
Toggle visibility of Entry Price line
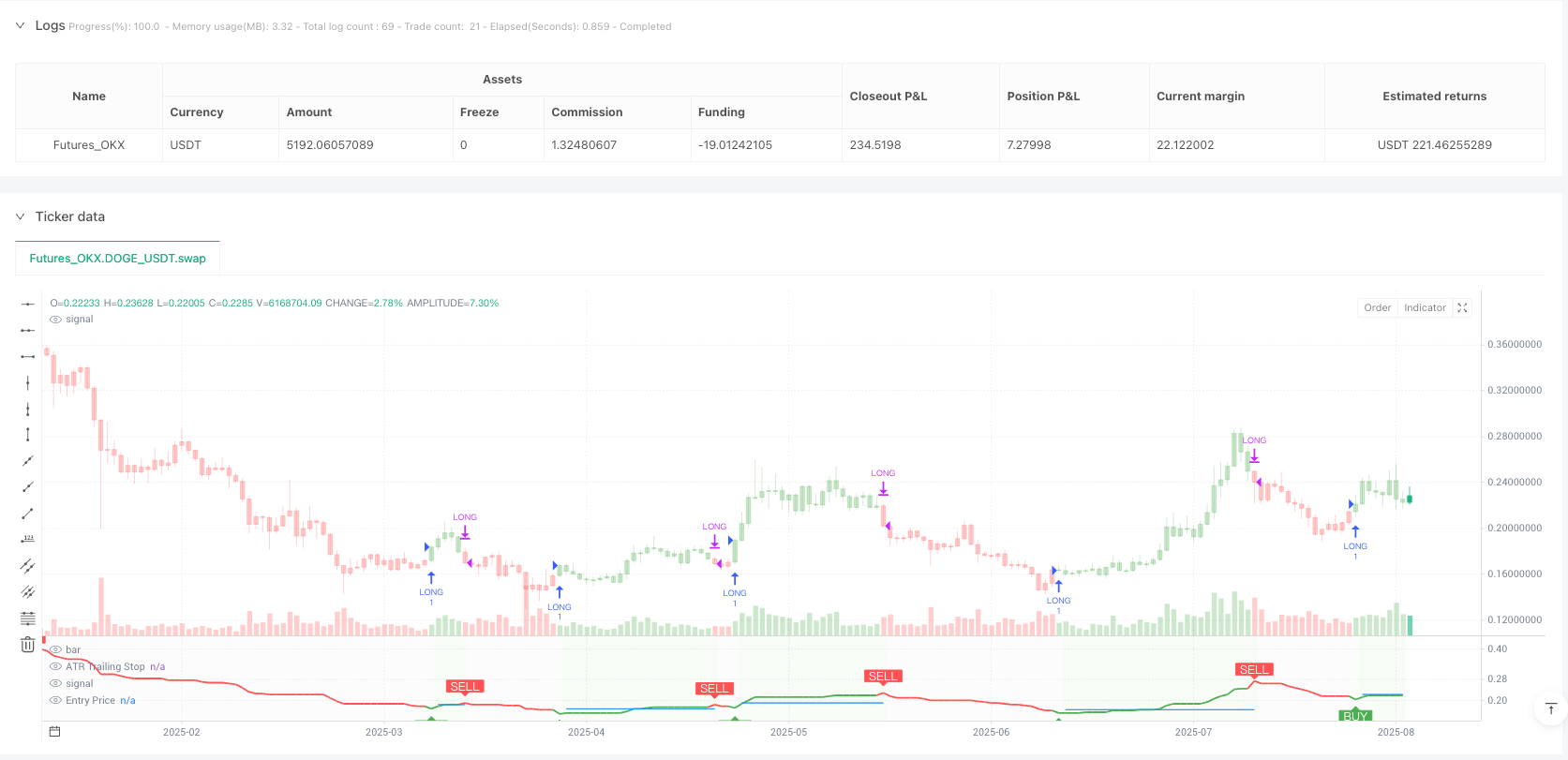point(56,701)
